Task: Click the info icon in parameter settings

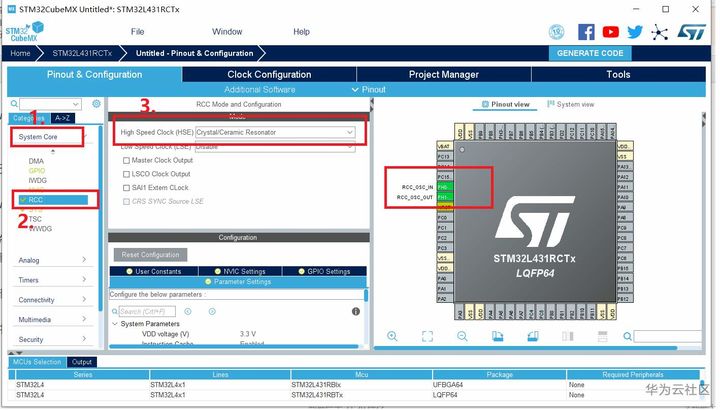Action: pyautogui.click(x=356, y=311)
